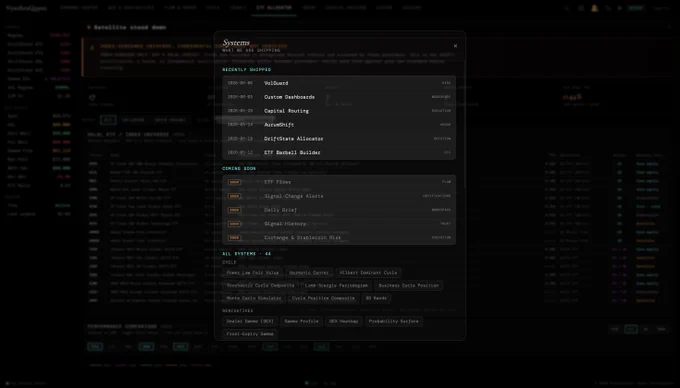Click Exchange & Stablecoin Risk row
Screen dimensions: 680x388
(339, 238)
